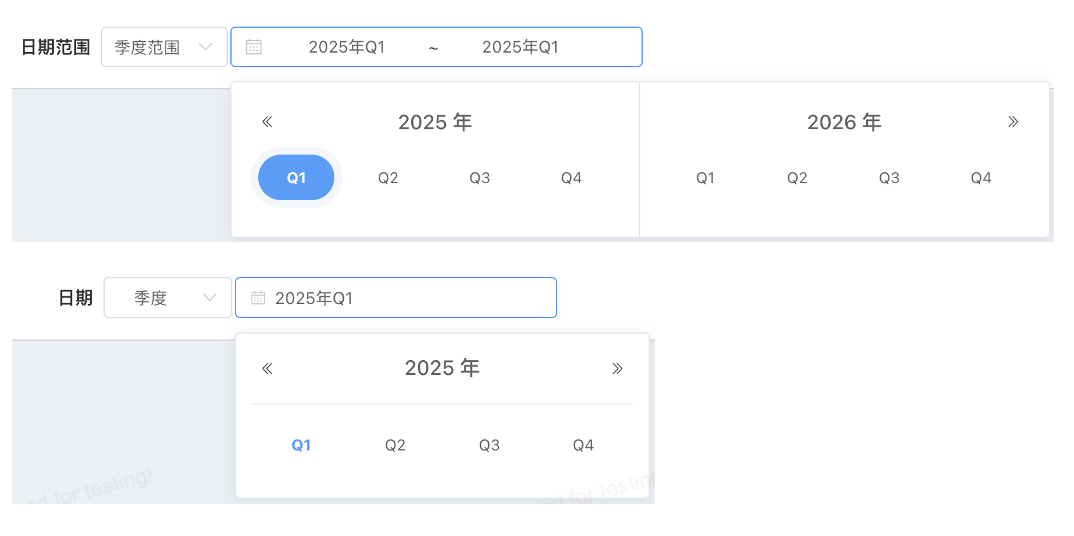Open the 季度 type dropdown
This screenshot has height=536, width=1074.
(x=167, y=298)
